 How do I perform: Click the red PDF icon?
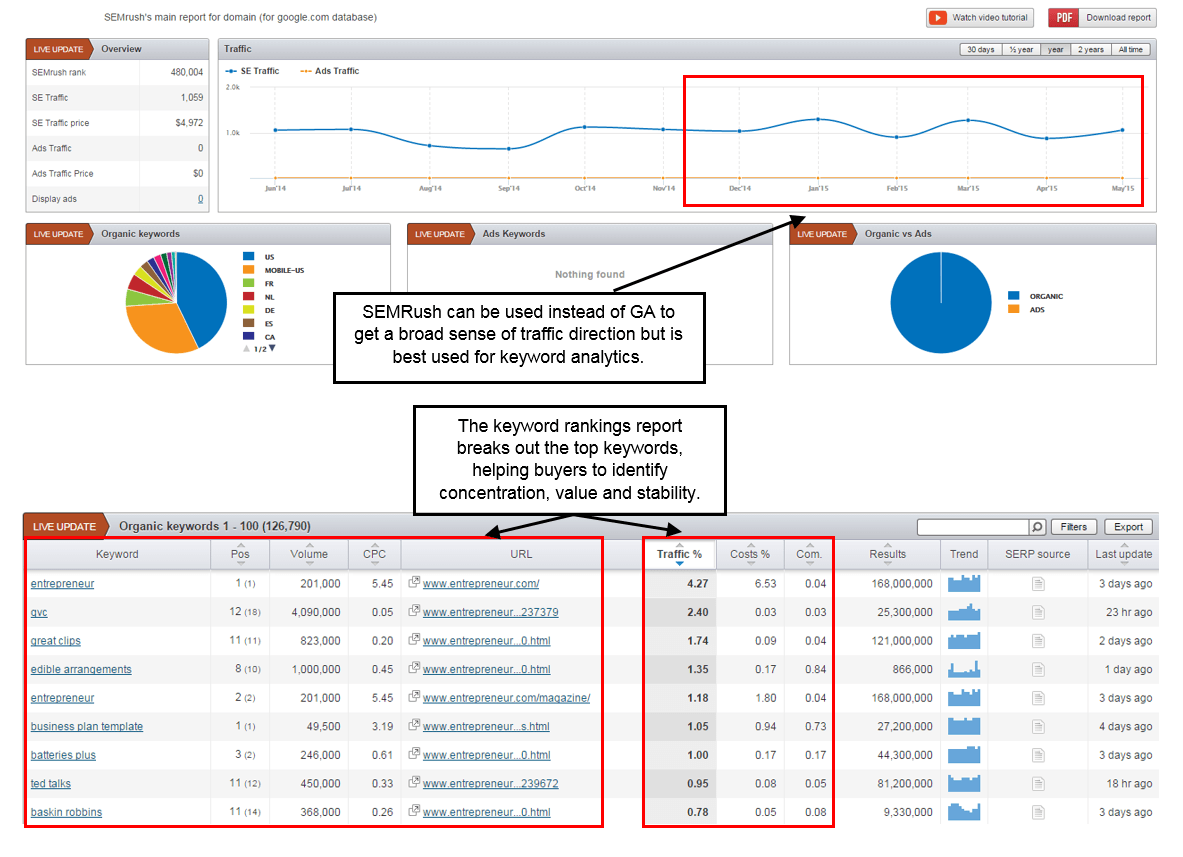[x=1064, y=18]
